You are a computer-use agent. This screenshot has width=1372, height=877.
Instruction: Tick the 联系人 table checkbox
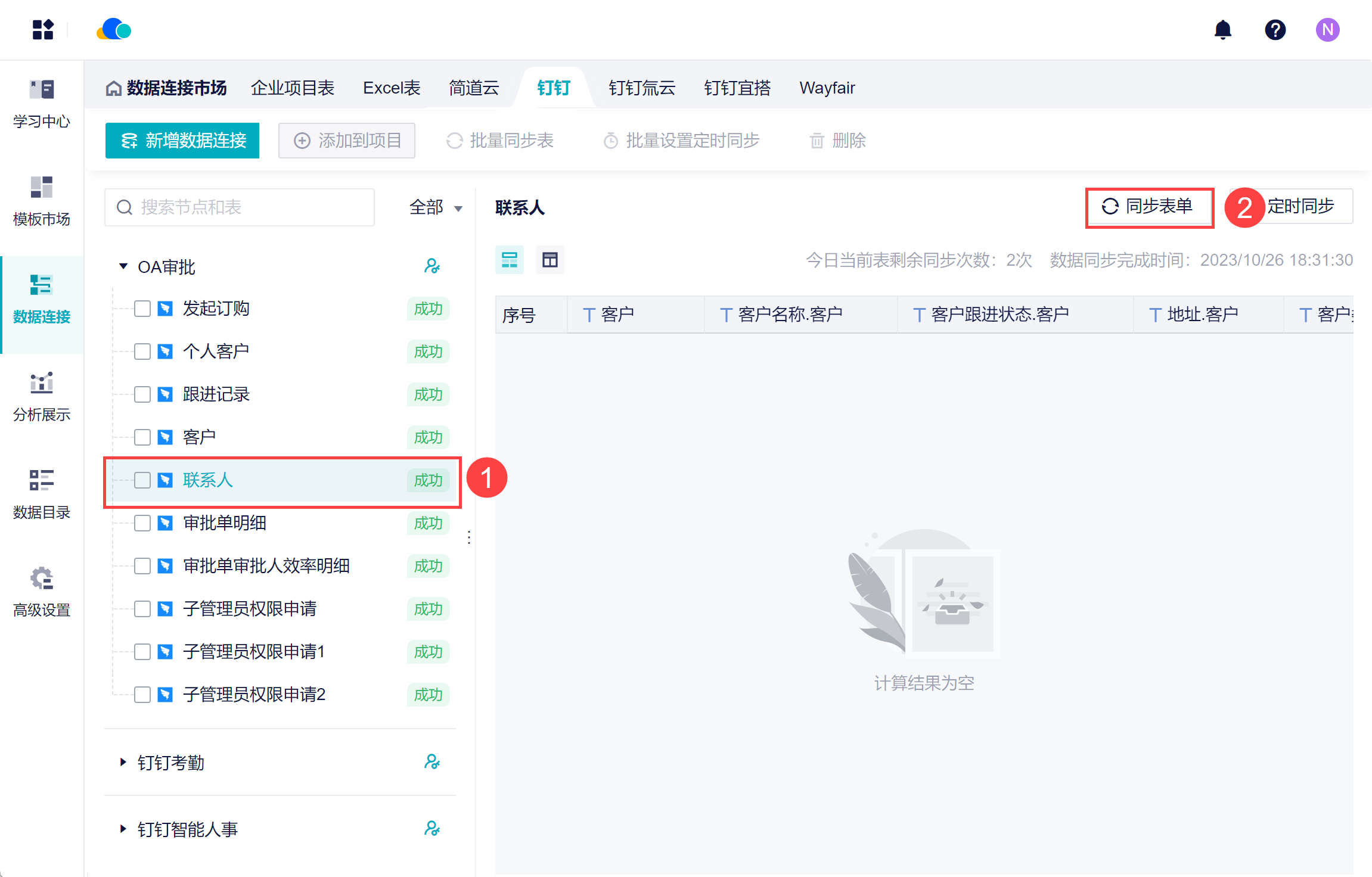[x=142, y=480]
